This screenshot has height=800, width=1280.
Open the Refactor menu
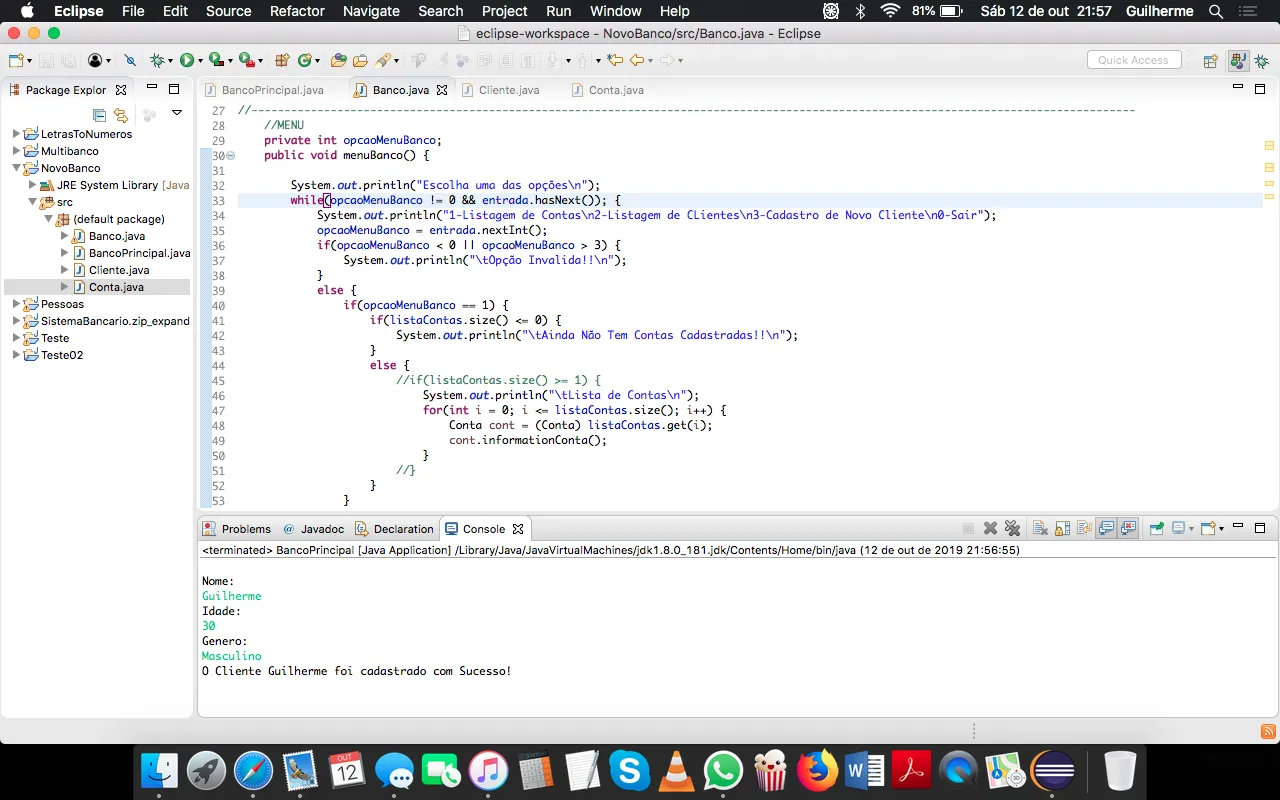click(x=297, y=11)
